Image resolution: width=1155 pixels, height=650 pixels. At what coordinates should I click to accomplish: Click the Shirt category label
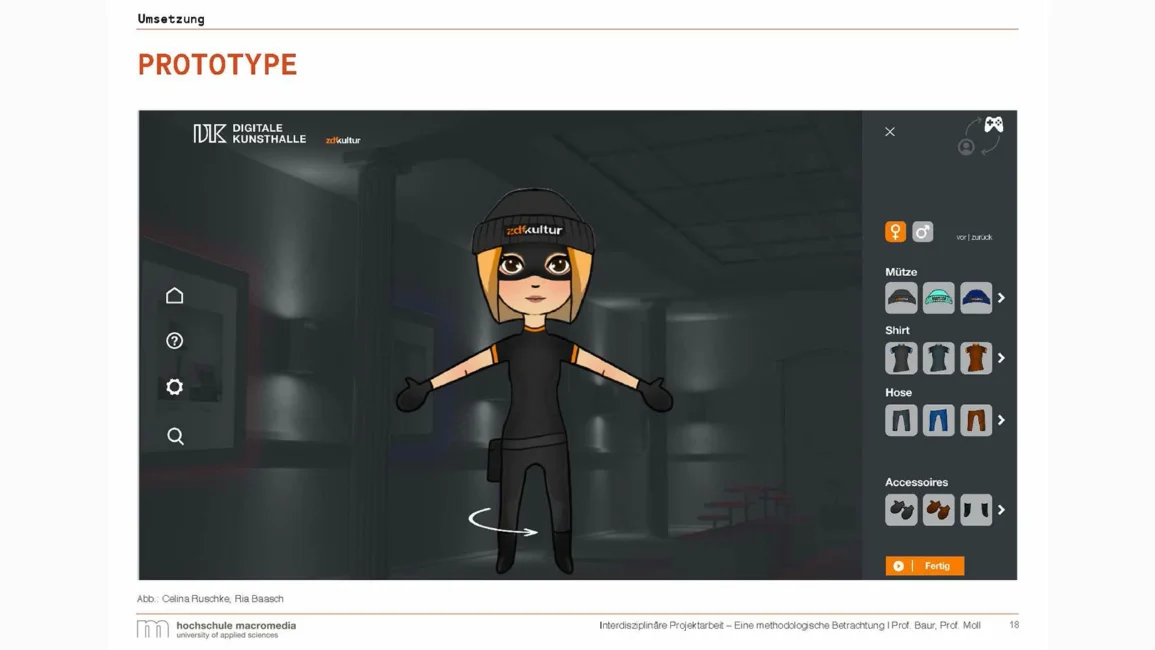pos(897,330)
